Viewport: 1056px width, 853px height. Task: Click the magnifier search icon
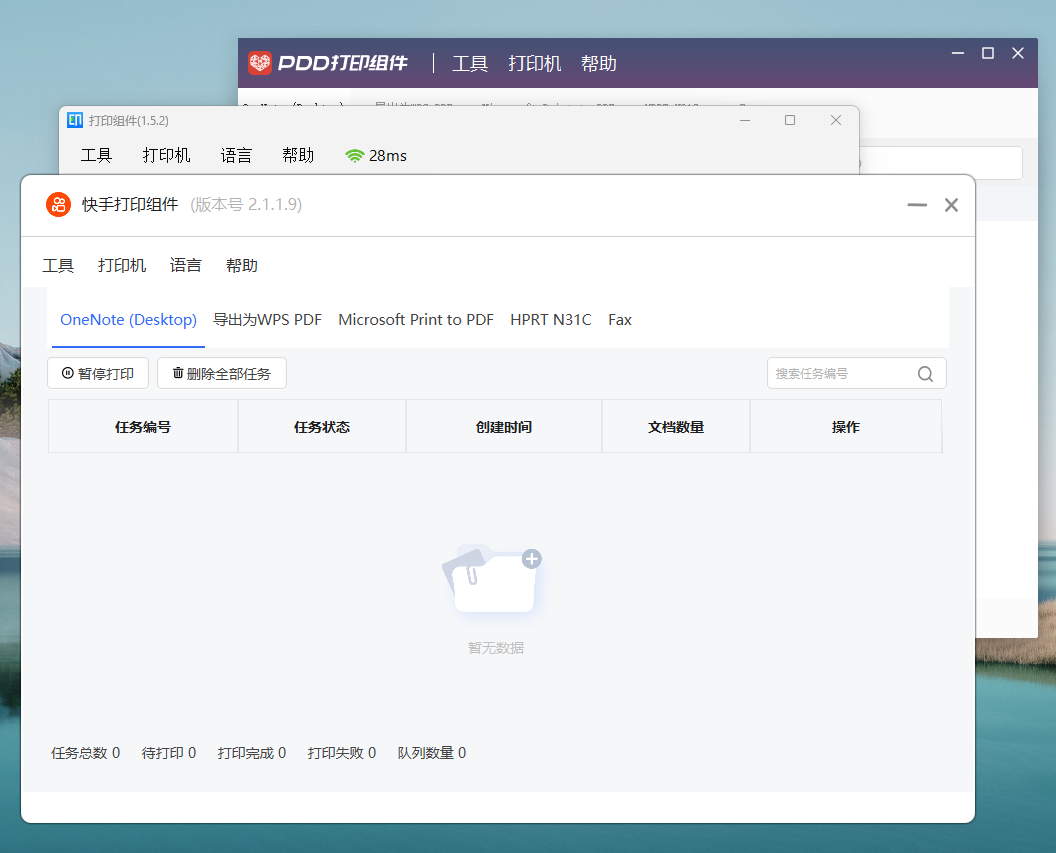tap(925, 374)
